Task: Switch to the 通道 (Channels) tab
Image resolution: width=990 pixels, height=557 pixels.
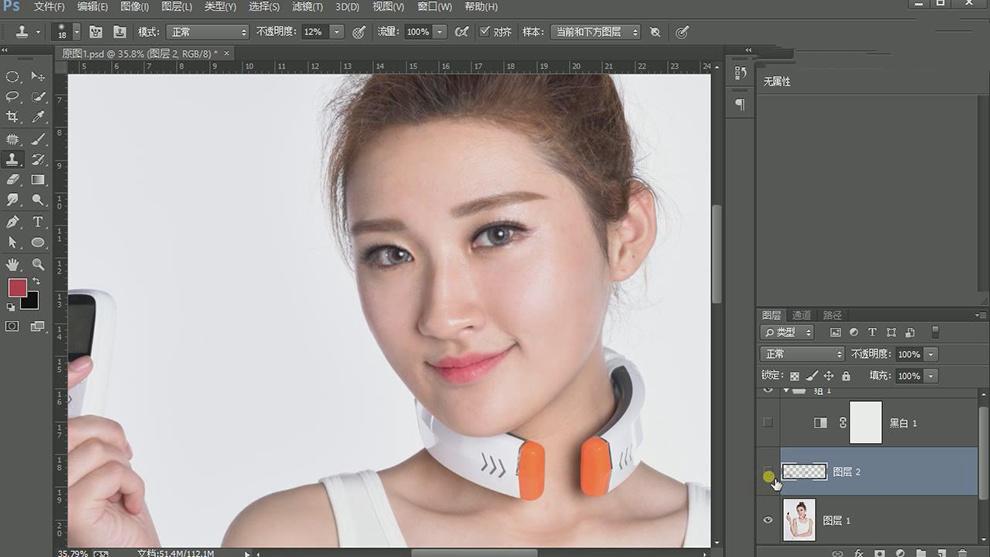Action: 801,315
